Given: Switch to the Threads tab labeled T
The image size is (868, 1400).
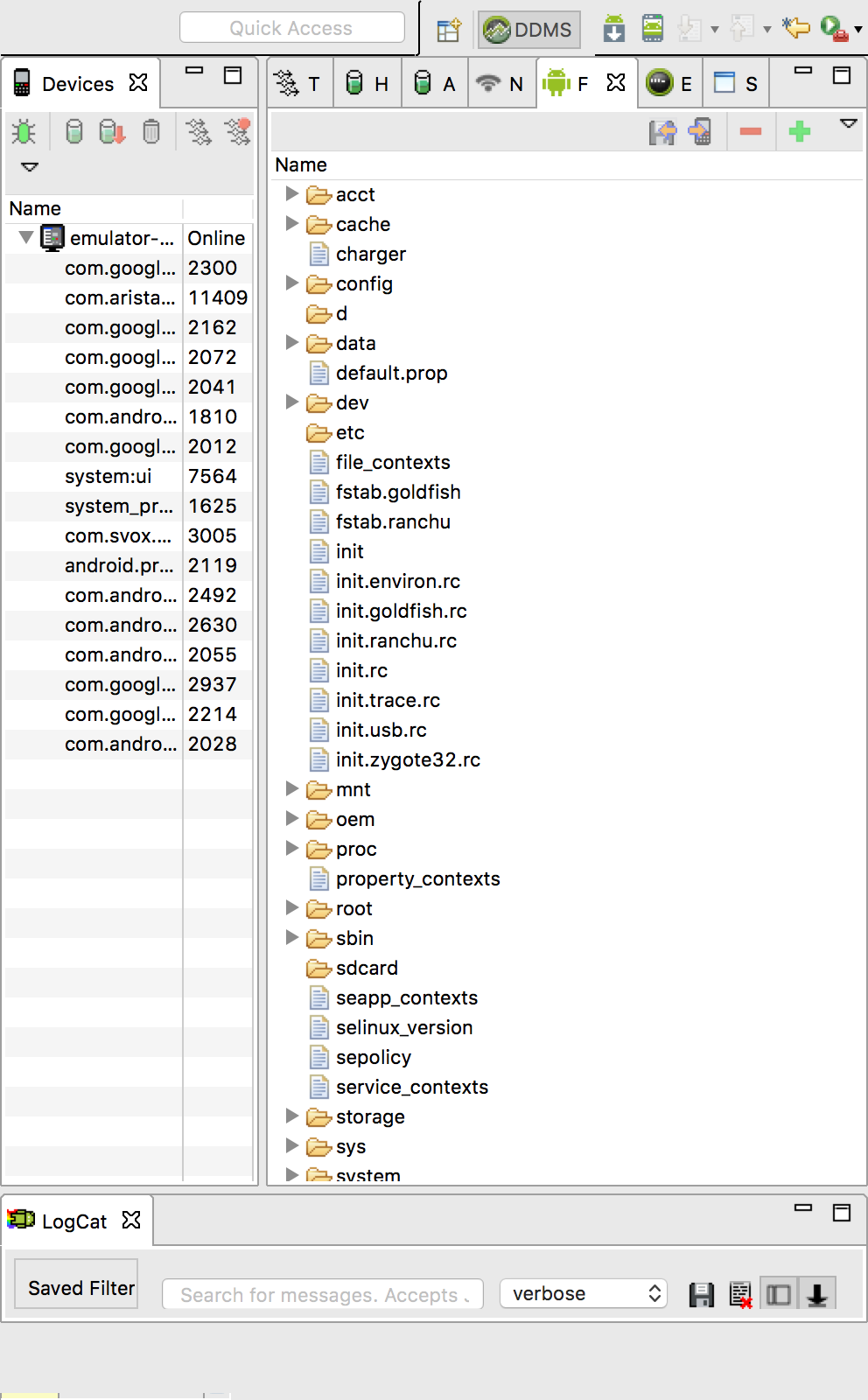Looking at the screenshot, I should click(x=298, y=84).
